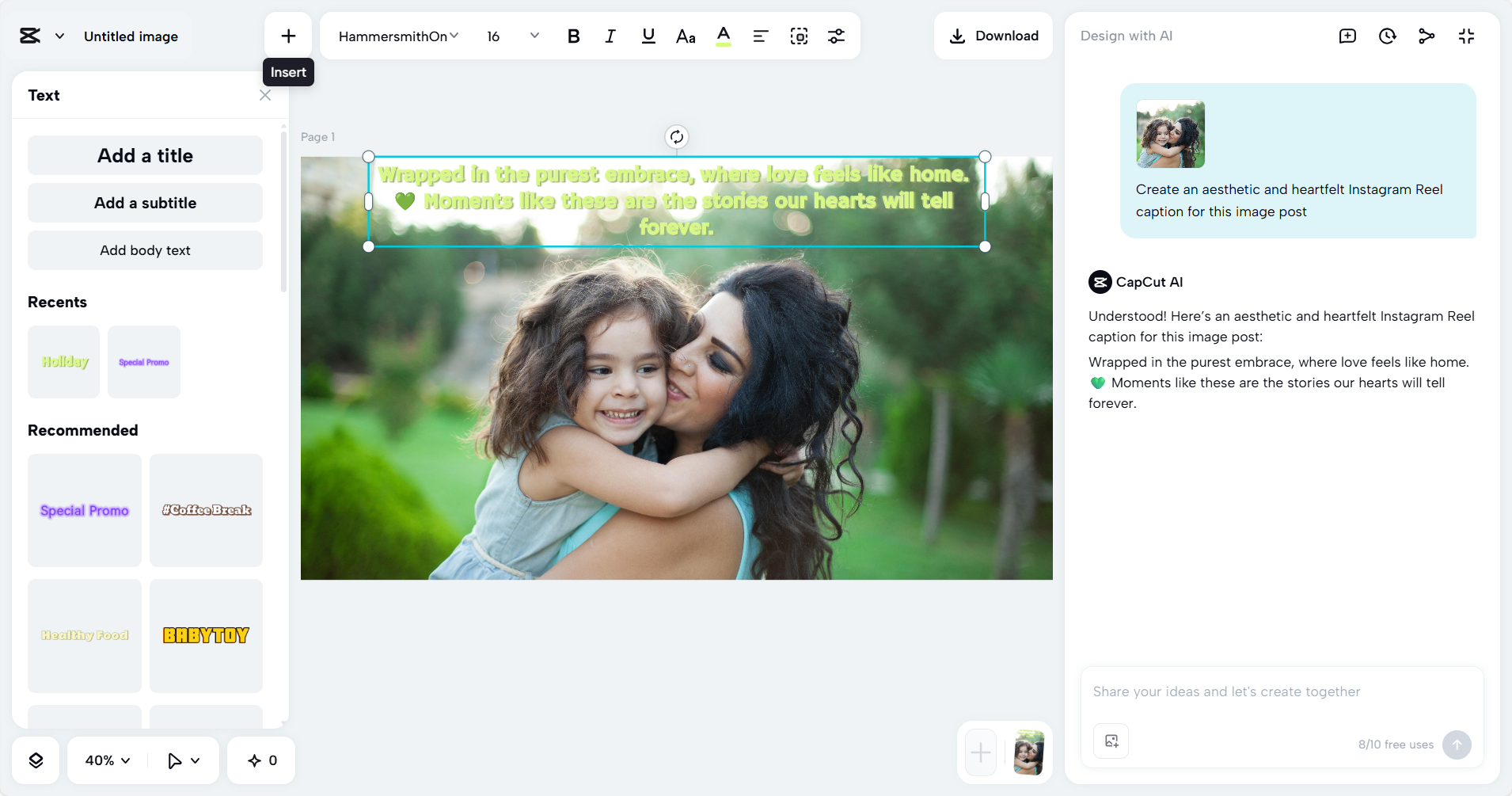Image resolution: width=1512 pixels, height=796 pixels.
Task: Choose the BABYTOY text preset
Action: pos(206,635)
